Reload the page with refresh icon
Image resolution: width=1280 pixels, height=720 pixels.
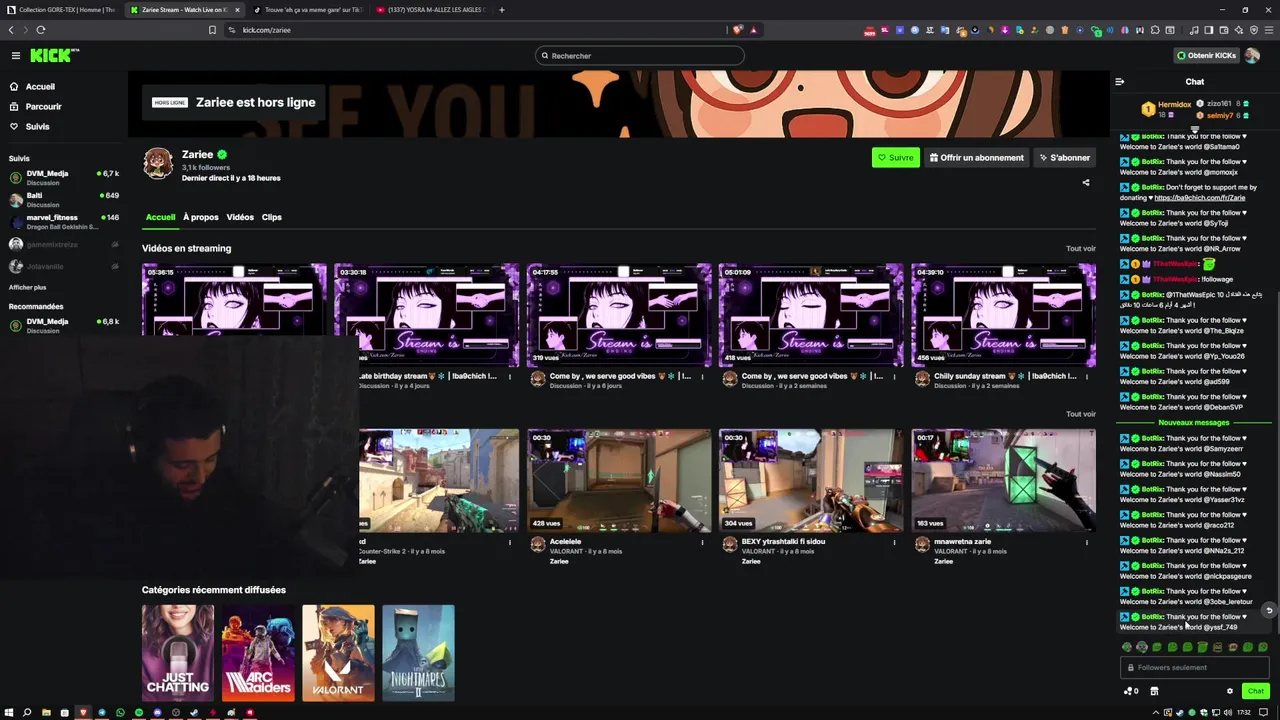[x=41, y=30]
